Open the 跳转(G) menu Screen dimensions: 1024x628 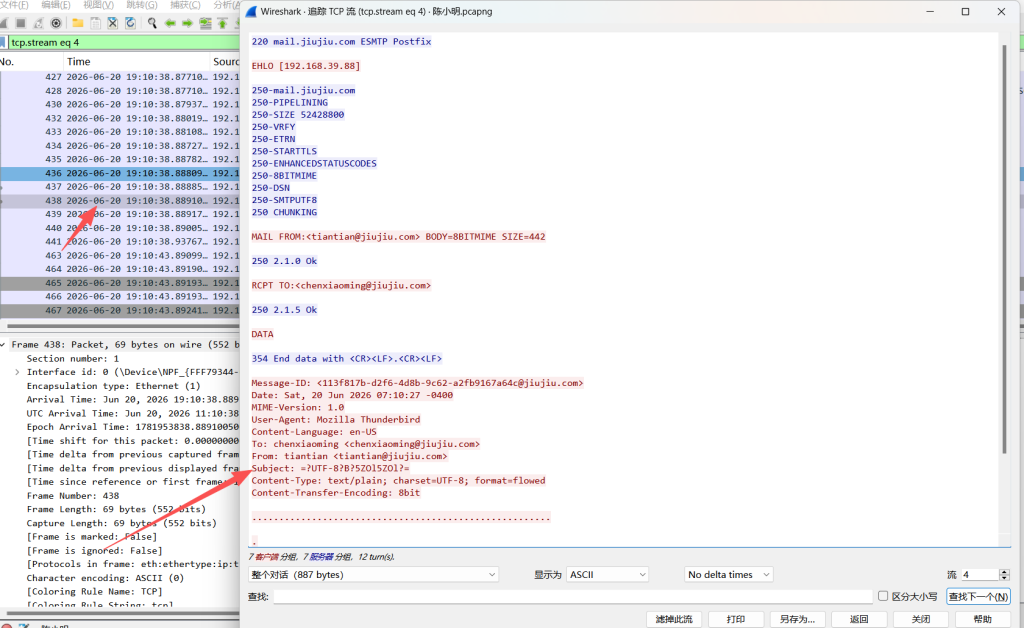point(142,5)
